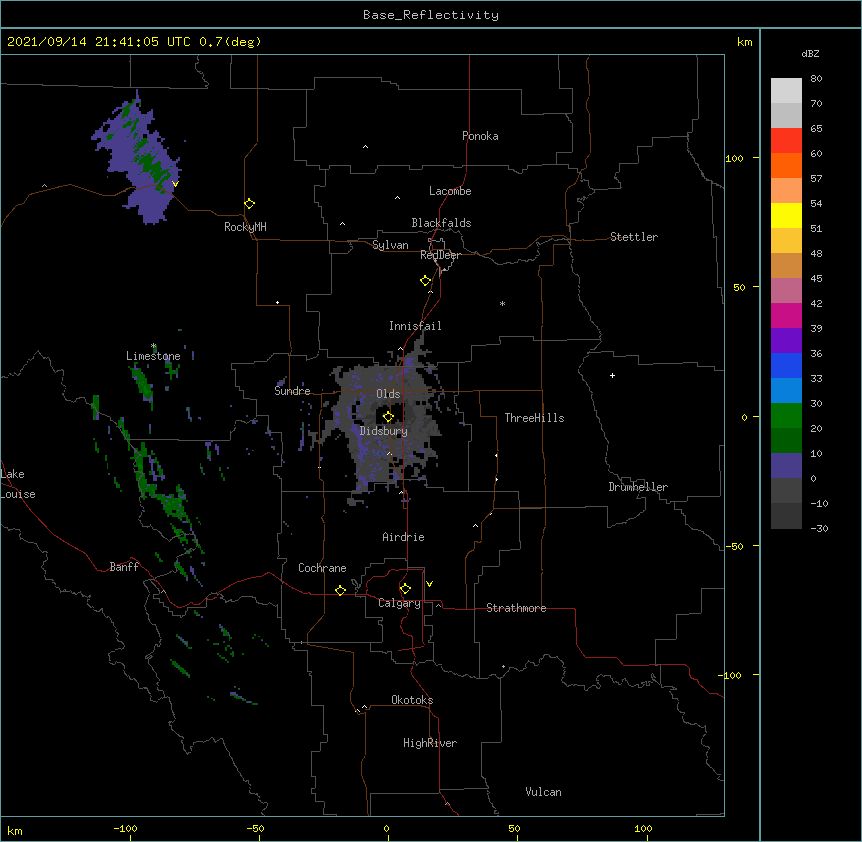This screenshot has width=862, height=842.
Task: Click the Stettler town label
Action: click(x=634, y=237)
